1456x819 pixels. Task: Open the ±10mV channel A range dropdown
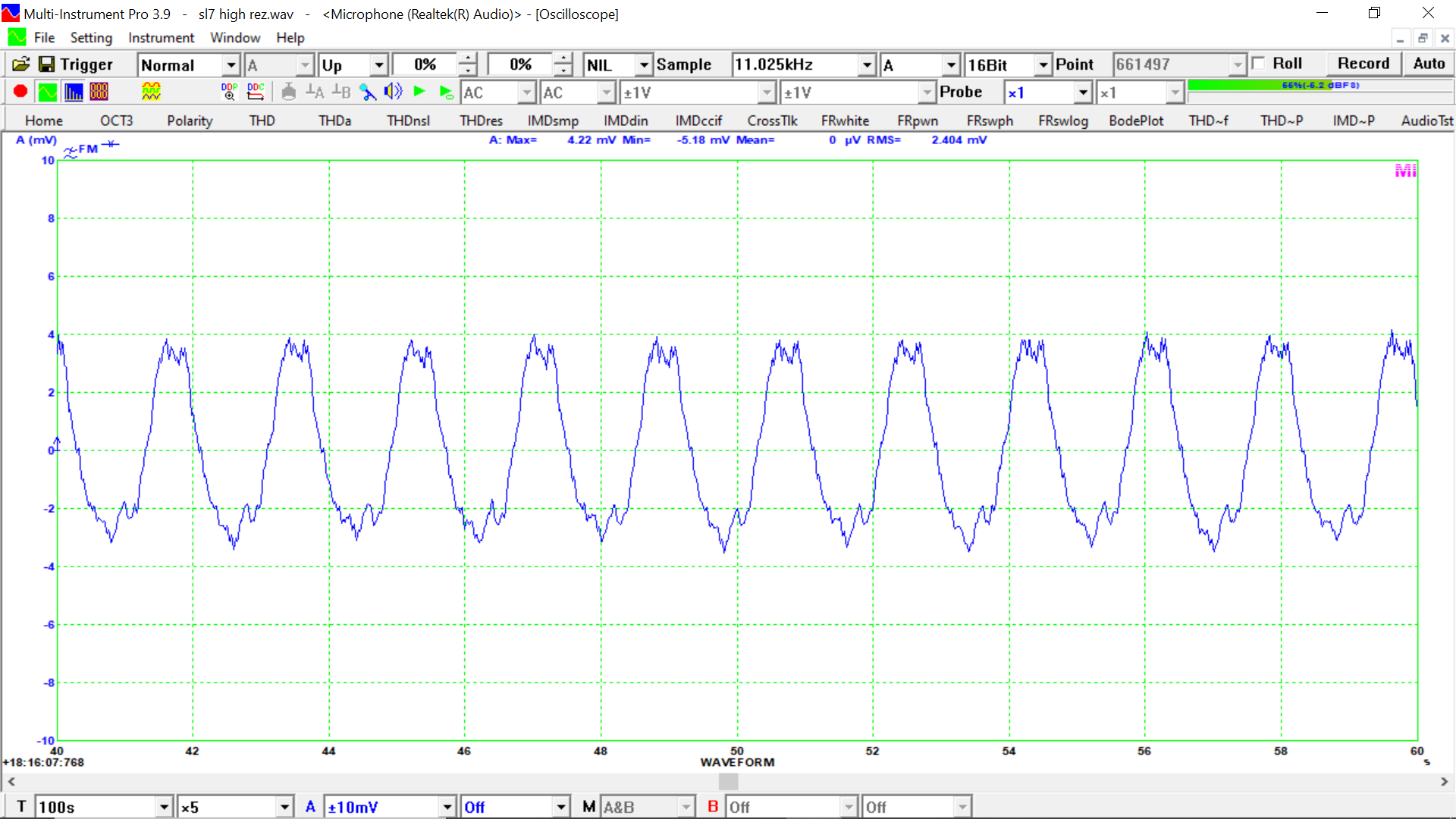point(447,807)
